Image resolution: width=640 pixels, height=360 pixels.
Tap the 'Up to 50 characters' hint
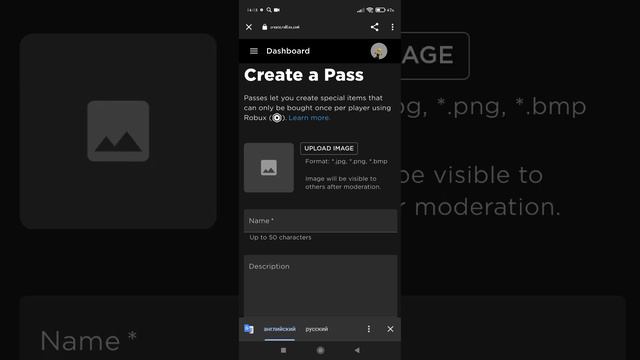pos(280,237)
